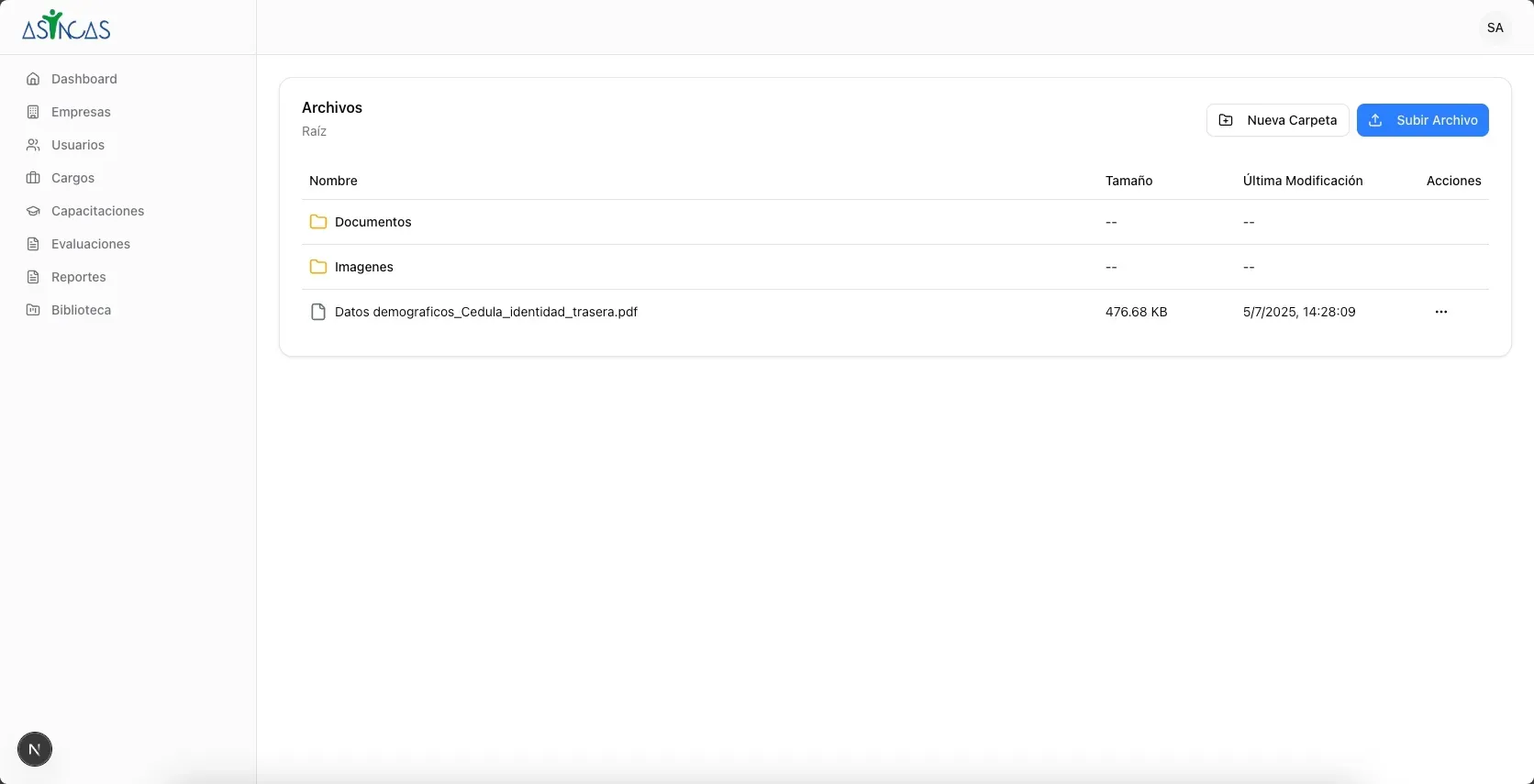The image size is (1534, 784).
Task: Click the Dashboard home icon
Action: pos(33,79)
